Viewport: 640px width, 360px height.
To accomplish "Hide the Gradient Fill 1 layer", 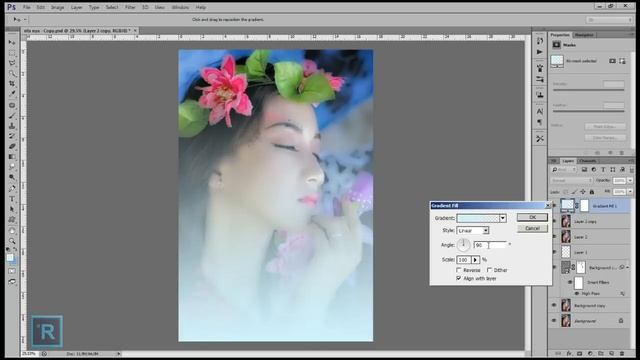I will pyautogui.click(x=554, y=206).
